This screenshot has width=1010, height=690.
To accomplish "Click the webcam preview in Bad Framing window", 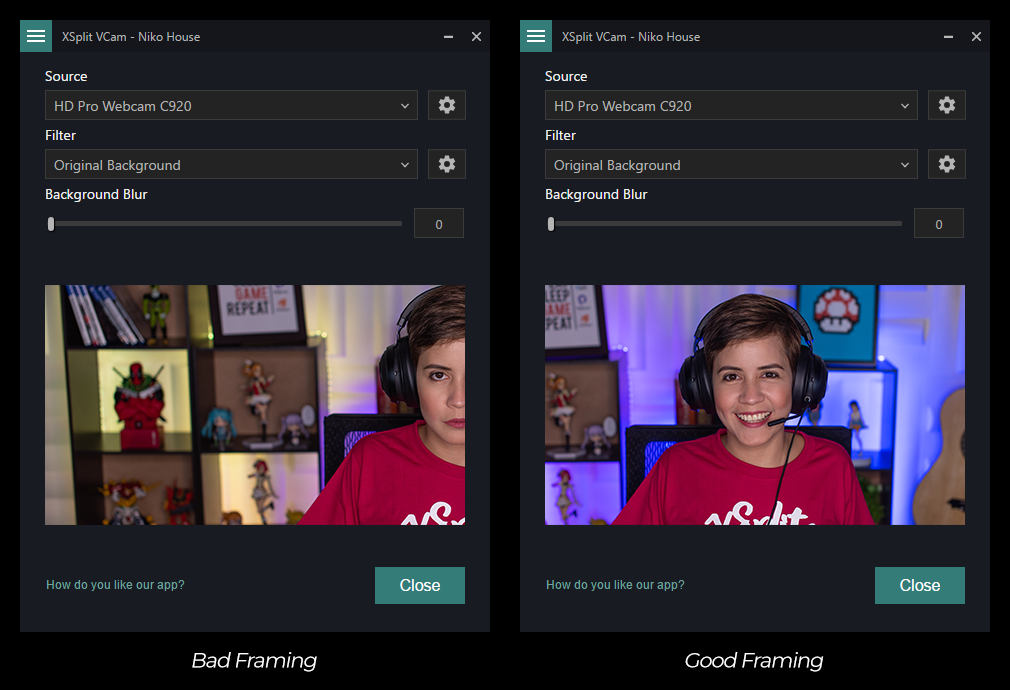I will coord(255,405).
